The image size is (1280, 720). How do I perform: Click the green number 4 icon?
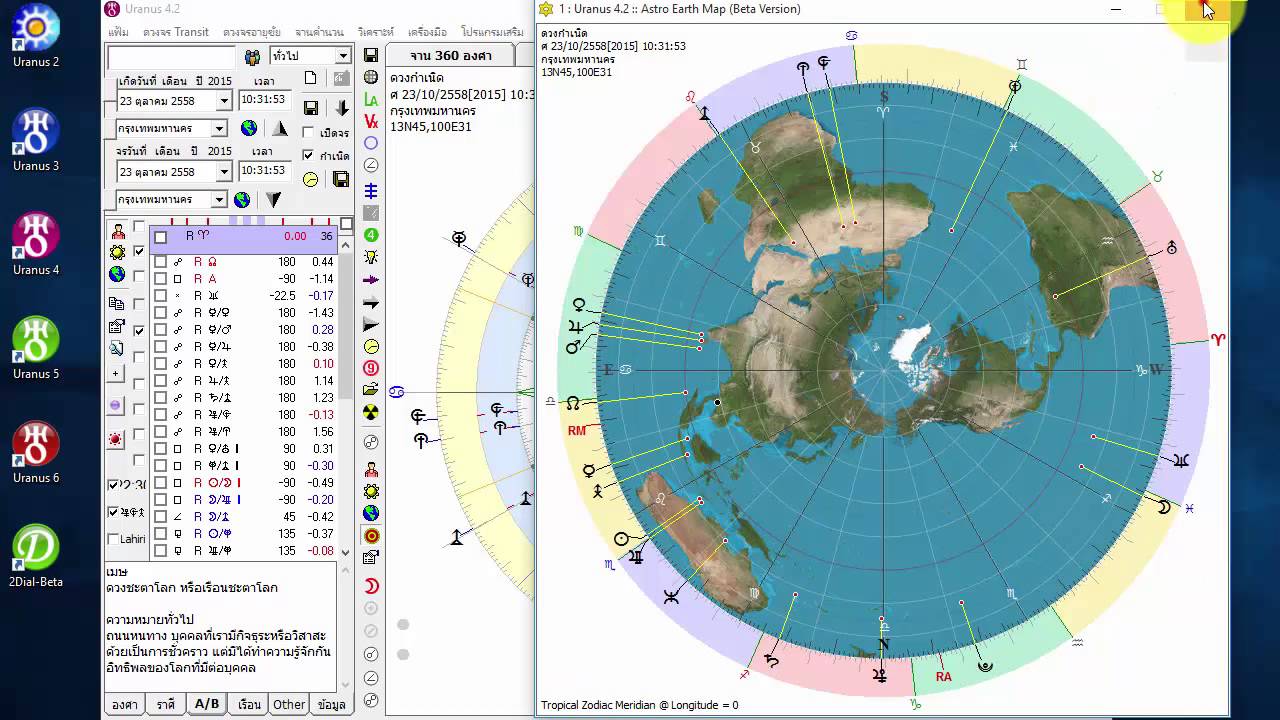(x=371, y=235)
